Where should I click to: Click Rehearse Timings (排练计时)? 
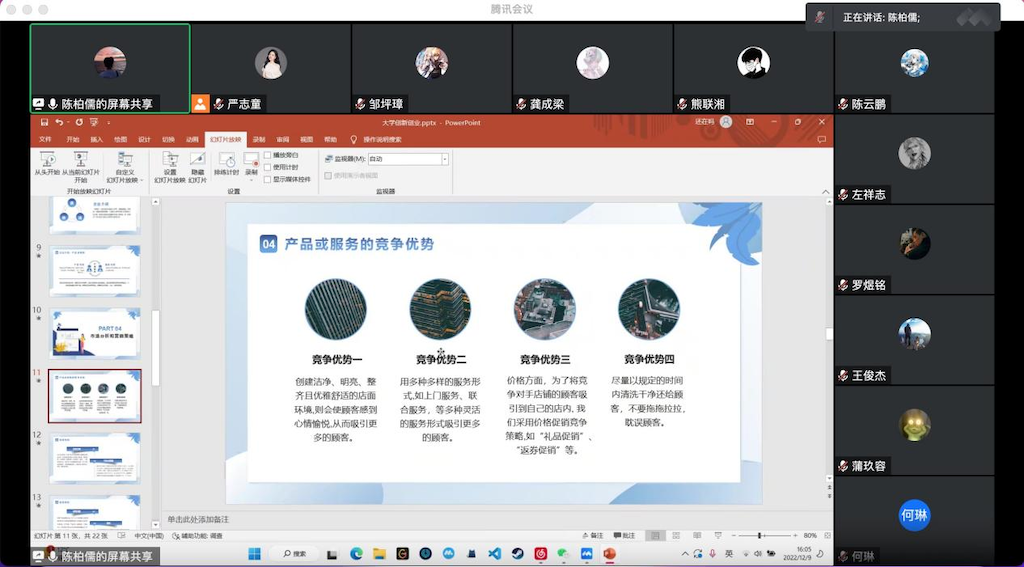pos(227,163)
